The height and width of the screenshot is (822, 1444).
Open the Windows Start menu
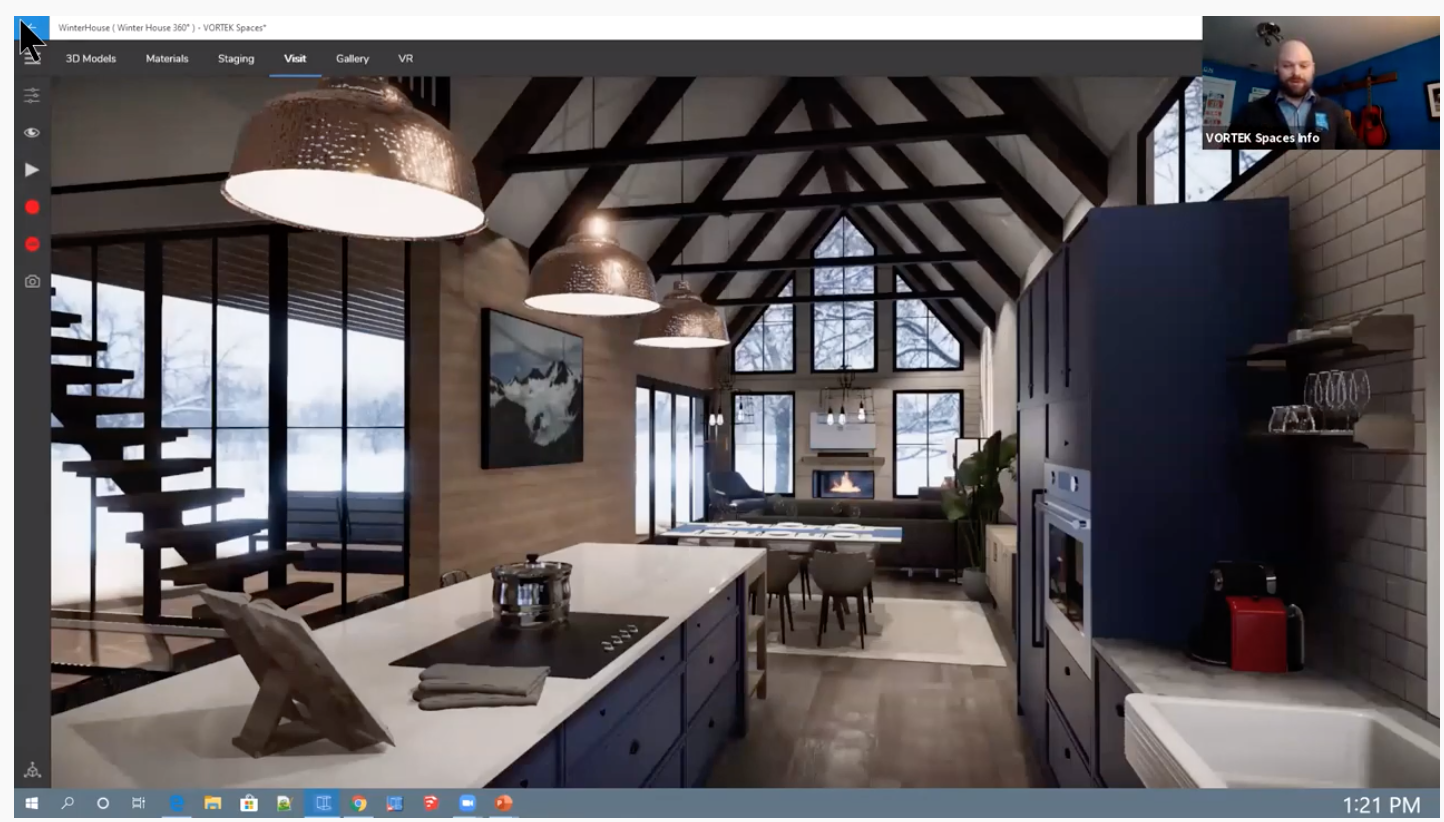(30, 802)
